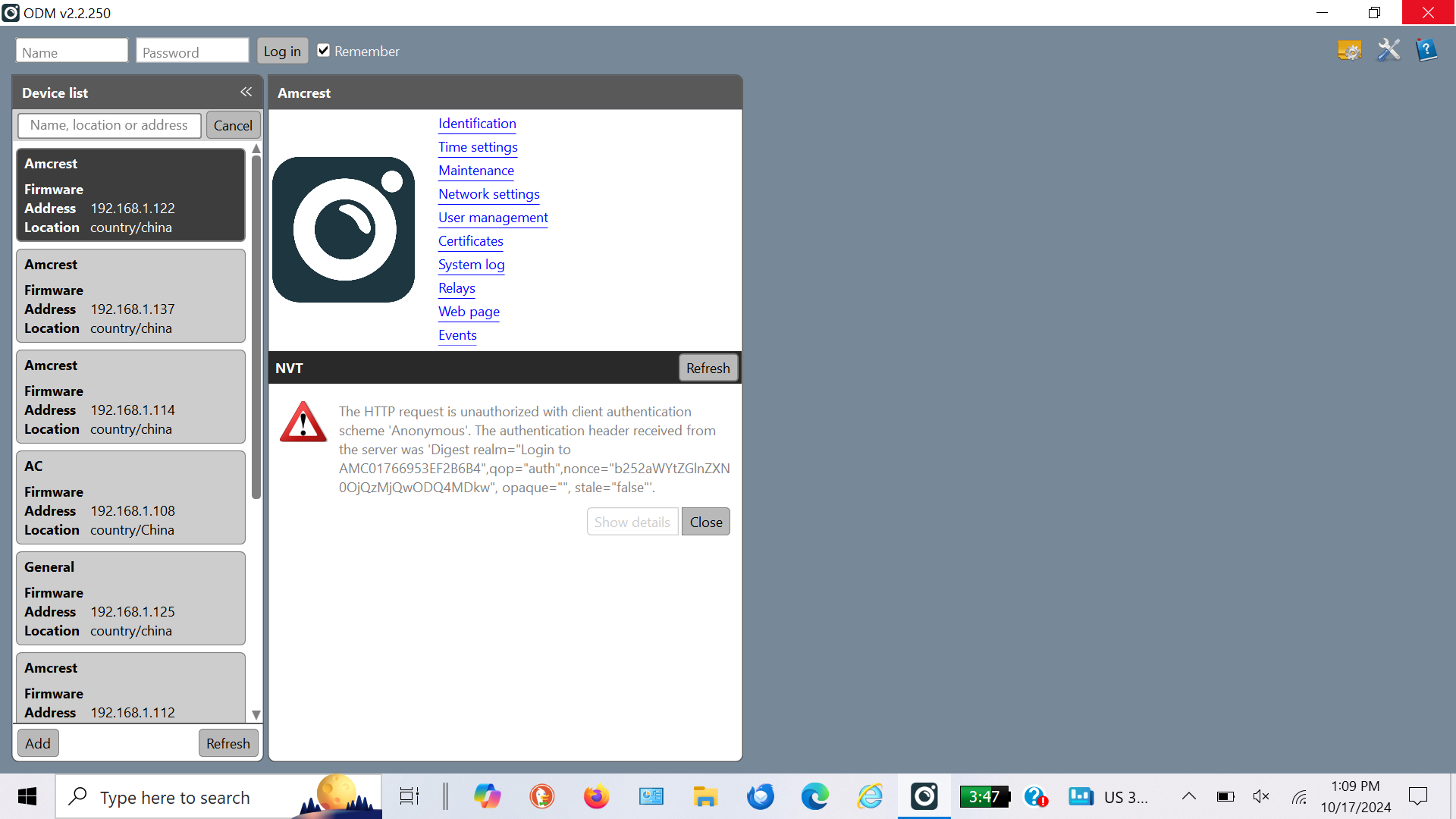Image resolution: width=1456 pixels, height=819 pixels.
Task: Open User management
Action: coord(493,218)
